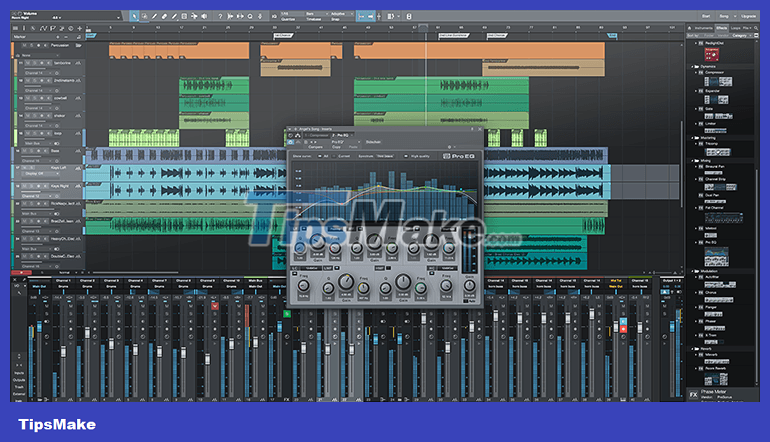Viewport: 770px width, 442px height.
Task: Collapse the Mastering folder in browser
Action: 692,138
